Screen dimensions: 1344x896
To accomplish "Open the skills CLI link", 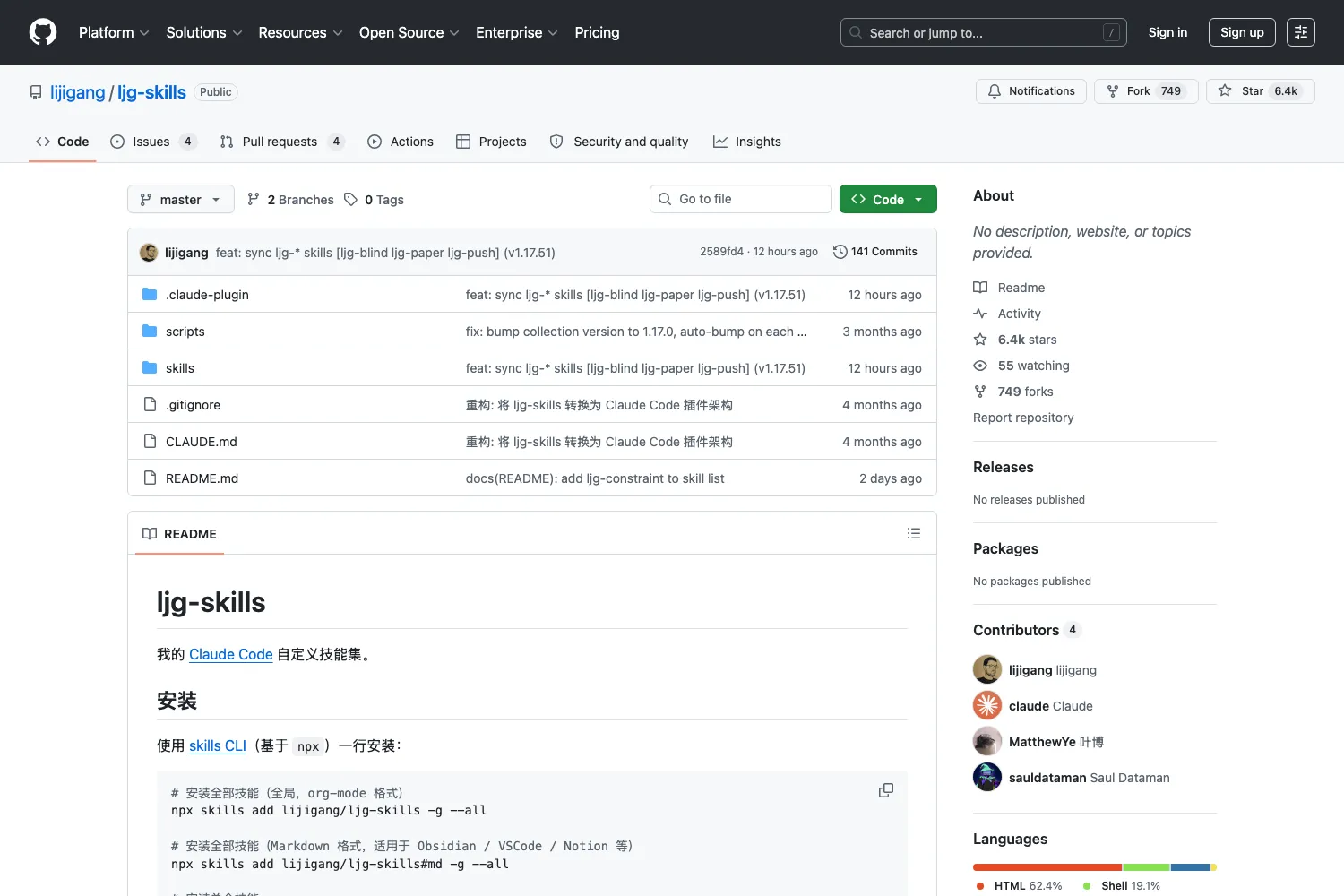I will [218, 745].
